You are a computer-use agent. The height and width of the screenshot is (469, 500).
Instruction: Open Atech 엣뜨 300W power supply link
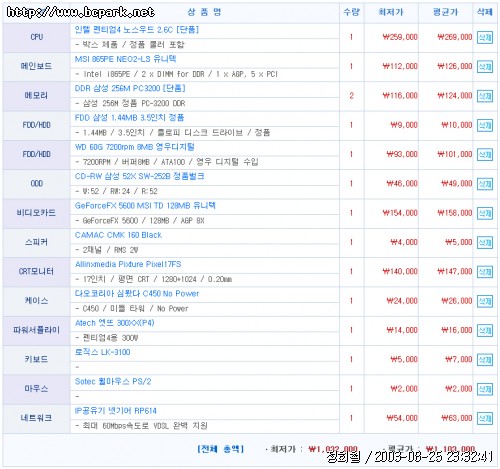[114, 323]
